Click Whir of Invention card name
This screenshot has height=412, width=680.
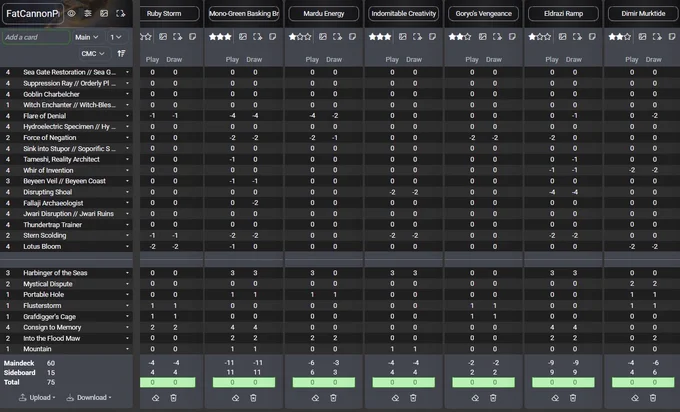(48, 170)
